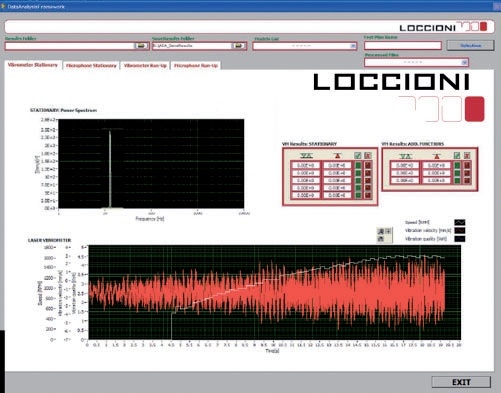The width and height of the screenshot is (501, 393).
Task: Click the Speed plot legend swatch
Action: tap(460, 222)
